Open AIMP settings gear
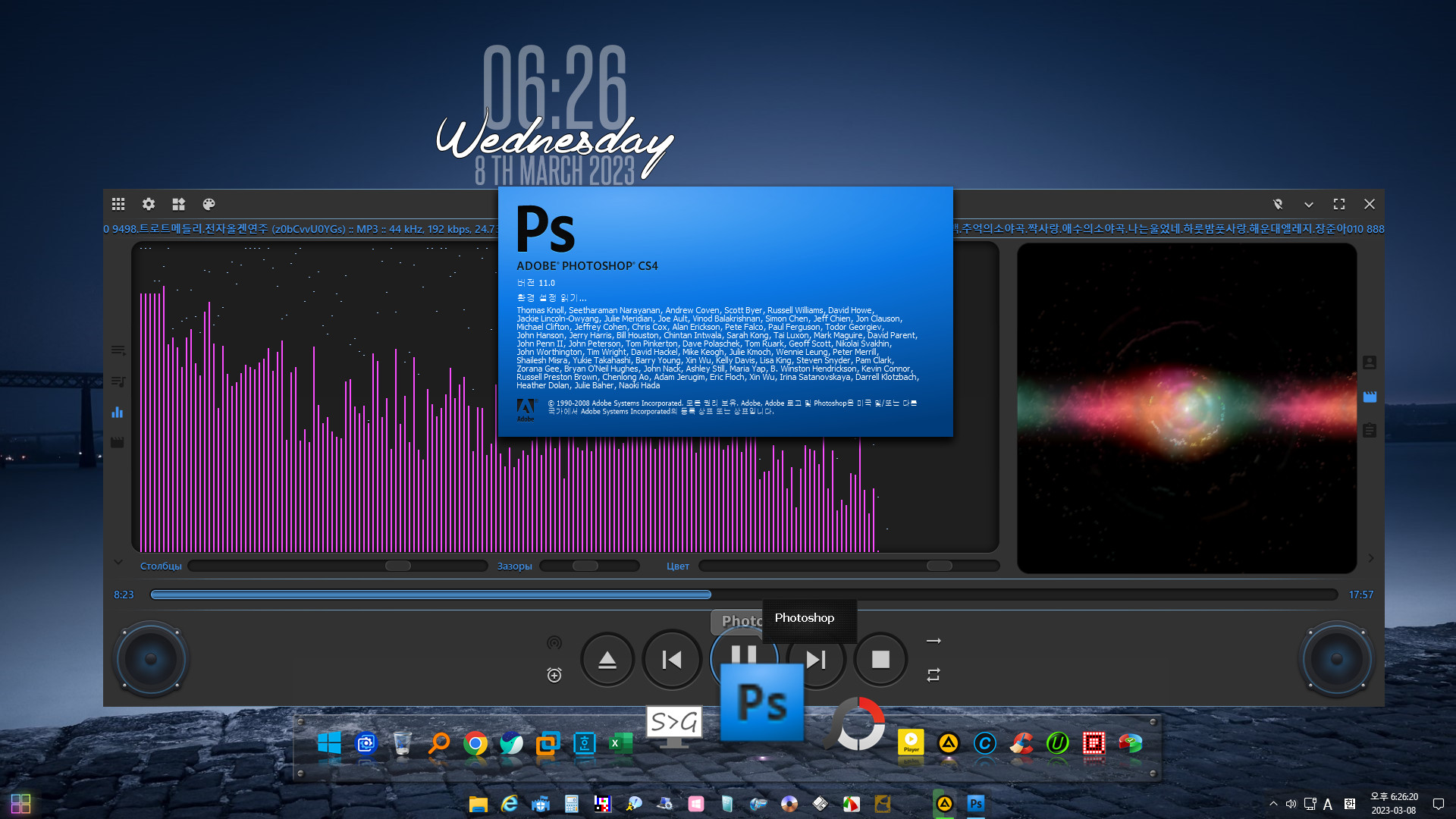Image resolution: width=1456 pixels, height=819 pixels. (x=149, y=204)
